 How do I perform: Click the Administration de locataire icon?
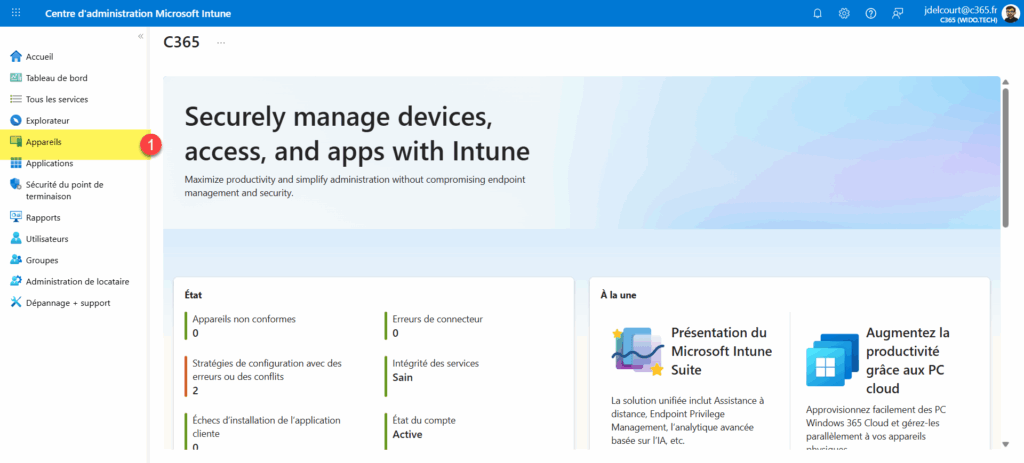[x=16, y=281]
